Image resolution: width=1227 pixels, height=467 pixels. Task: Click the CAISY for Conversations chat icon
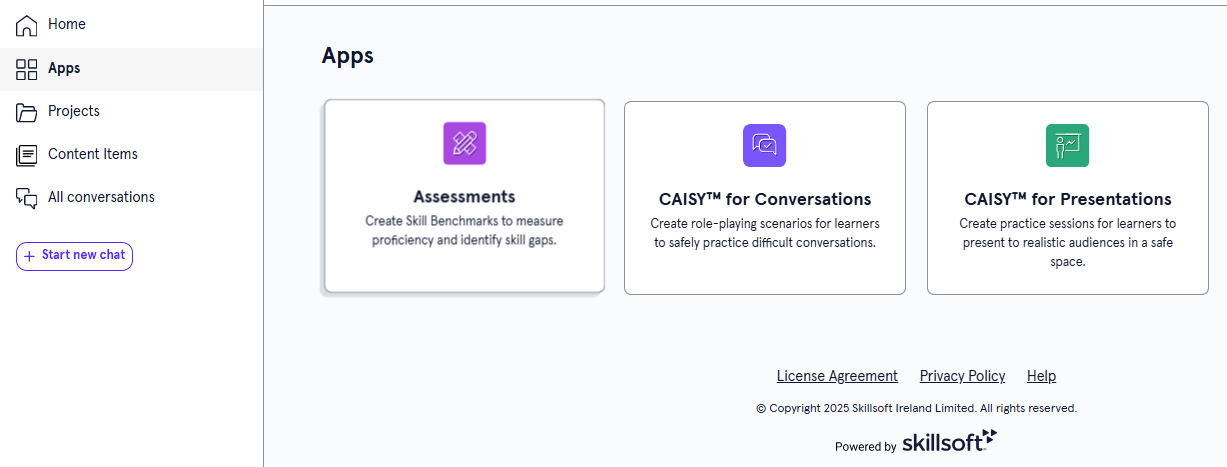click(x=764, y=145)
